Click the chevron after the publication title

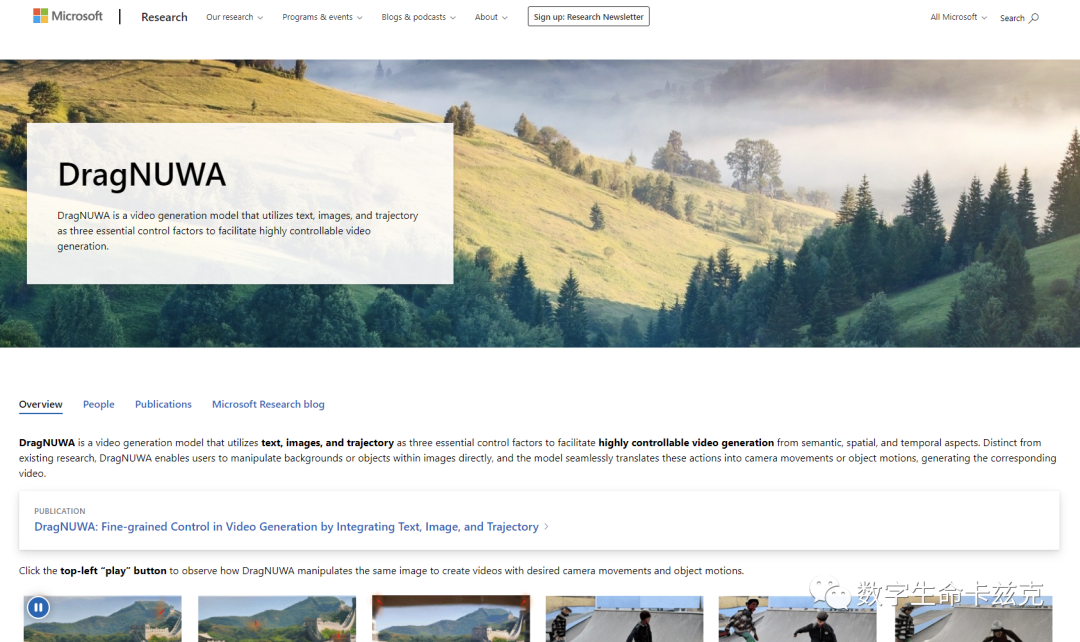(546, 526)
